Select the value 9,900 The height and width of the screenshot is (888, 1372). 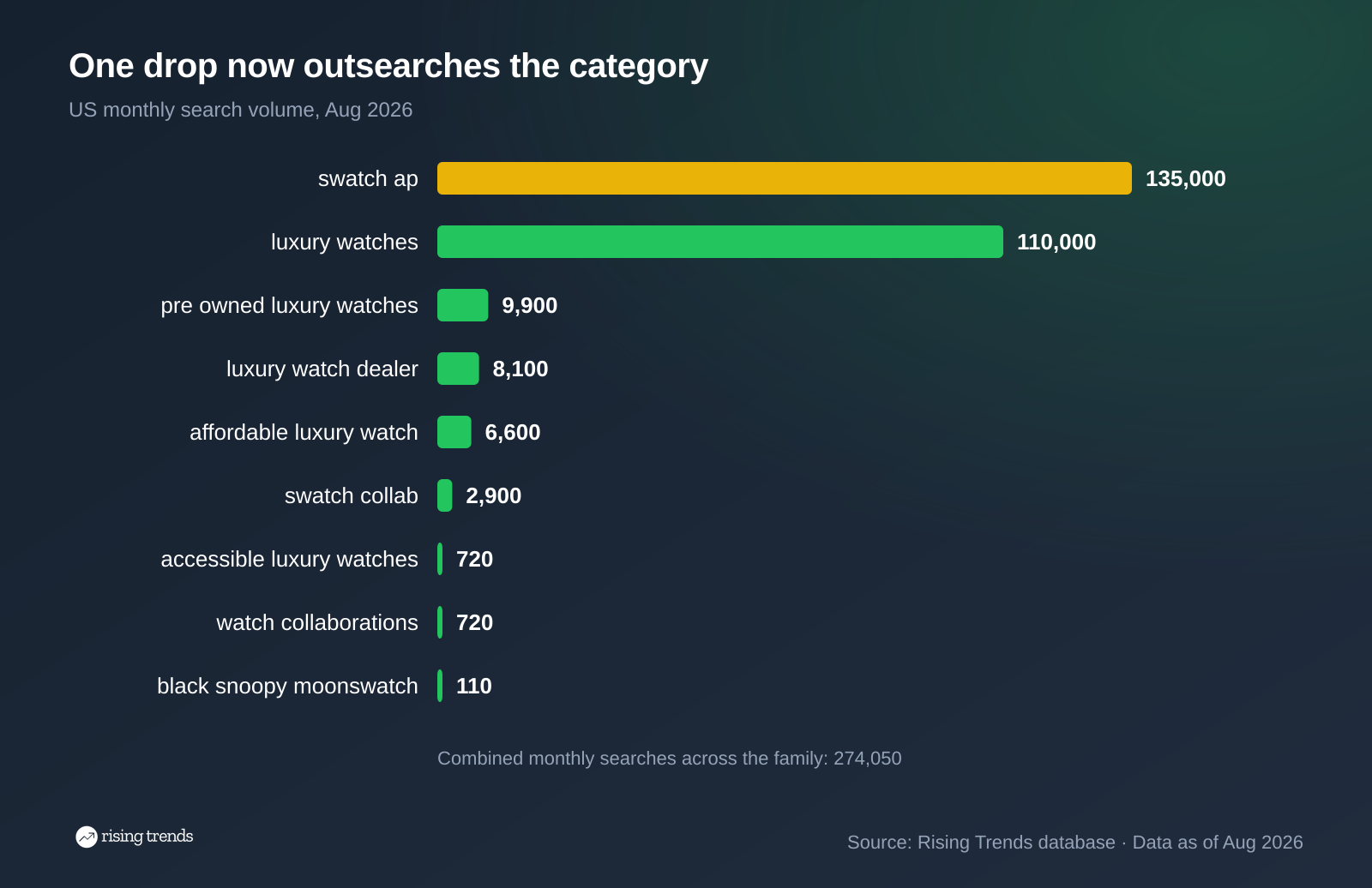pyautogui.click(x=530, y=305)
